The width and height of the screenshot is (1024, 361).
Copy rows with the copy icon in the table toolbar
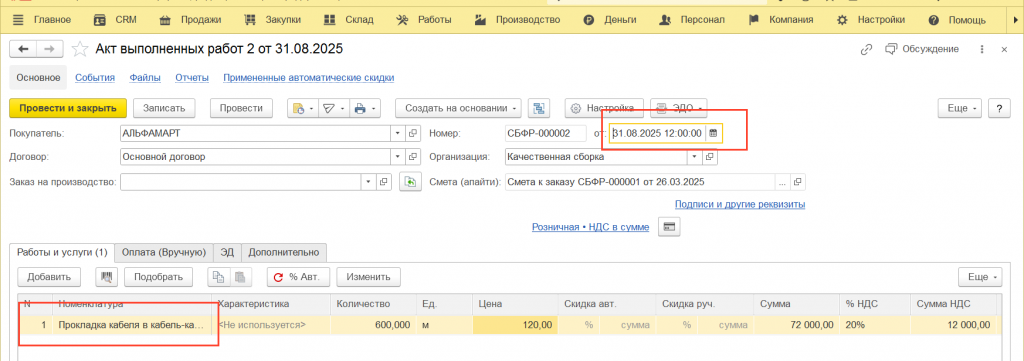[219, 277]
